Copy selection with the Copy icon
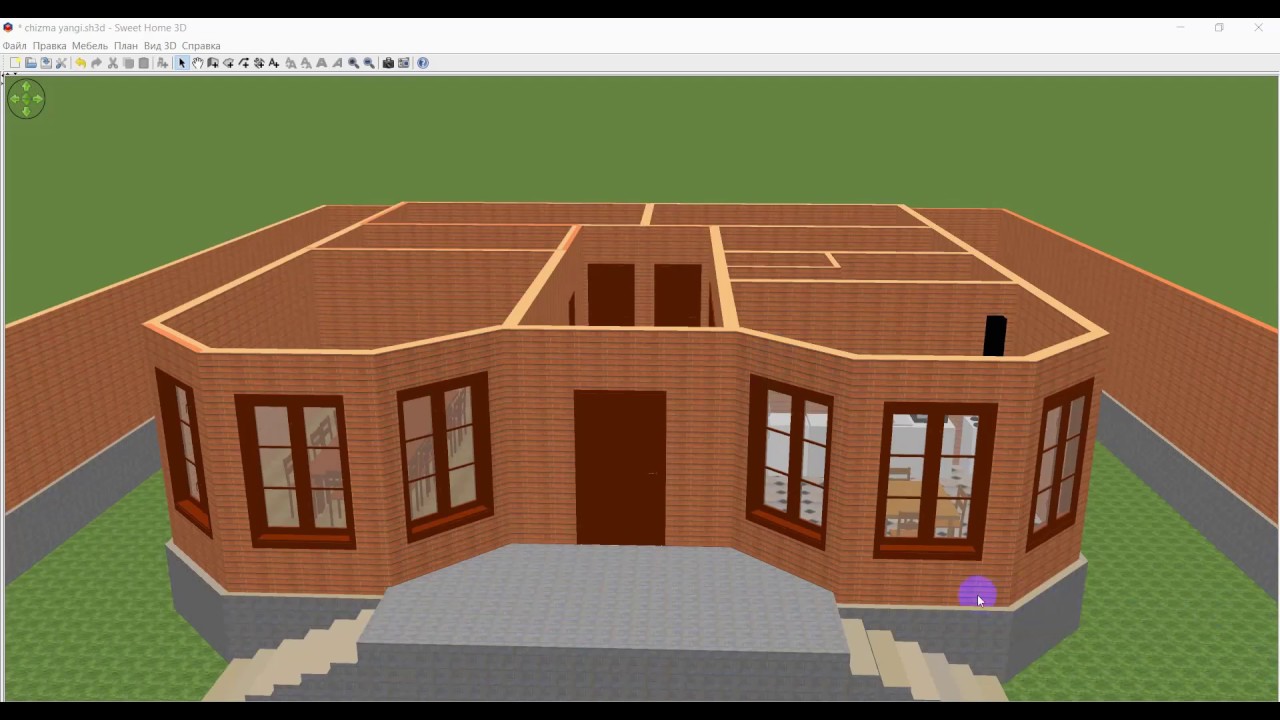1280x720 pixels. [128, 63]
